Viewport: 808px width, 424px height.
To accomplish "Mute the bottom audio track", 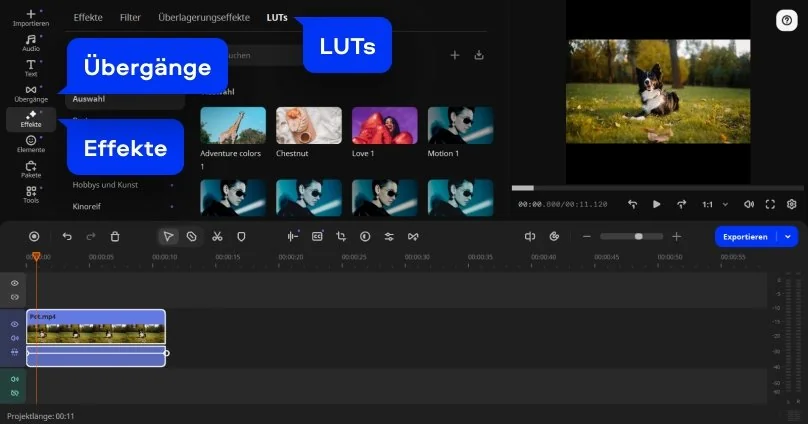I will [14, 379].
